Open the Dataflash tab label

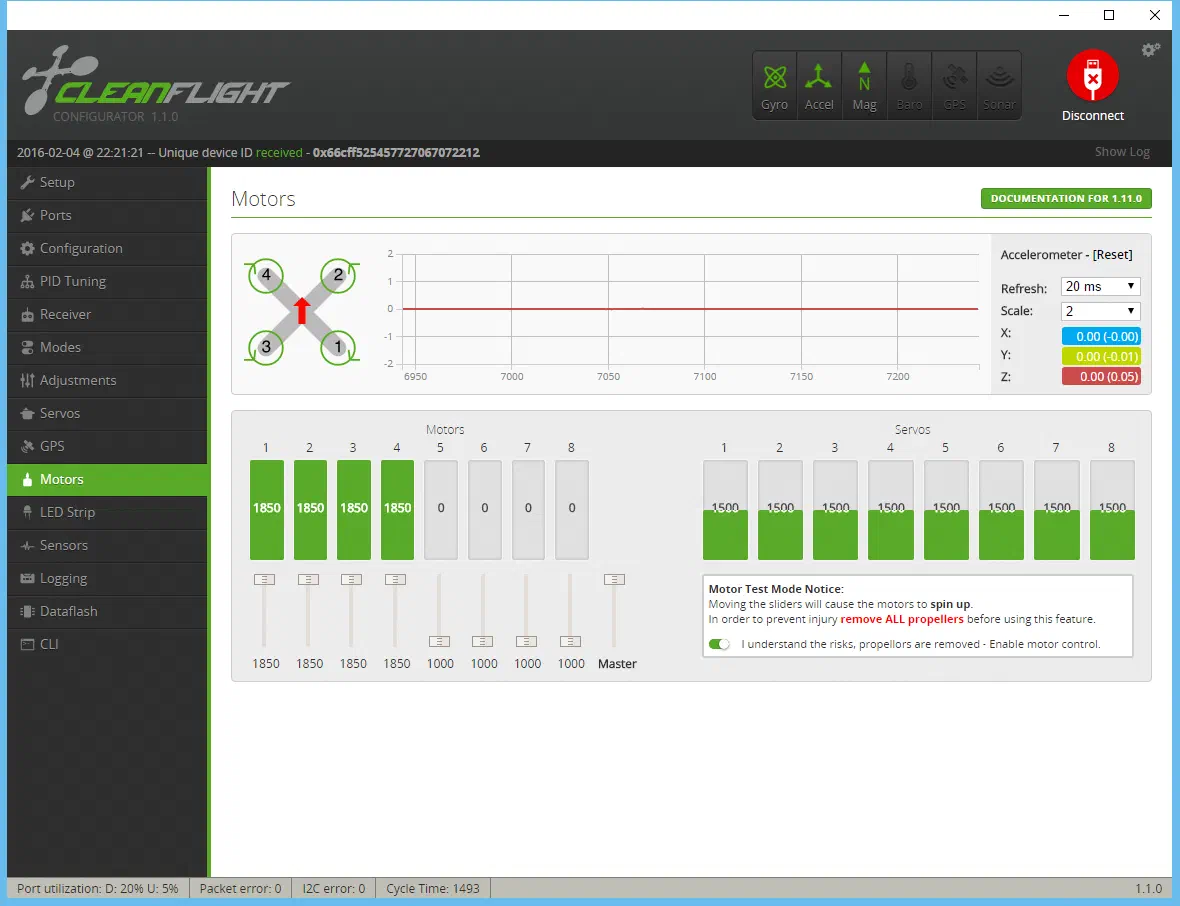(68, 611)
